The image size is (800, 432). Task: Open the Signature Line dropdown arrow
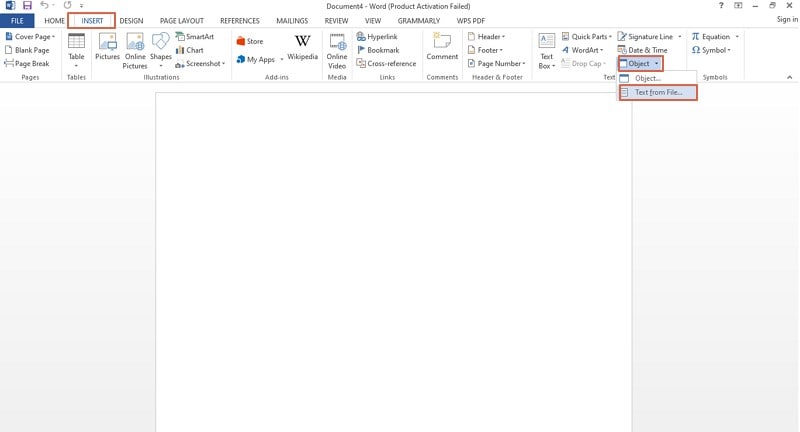click(680, 37)
